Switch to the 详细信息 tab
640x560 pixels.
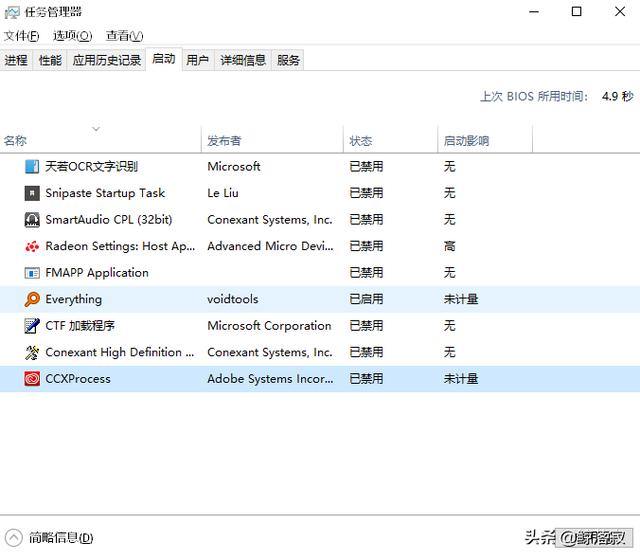pyautogui.click(x=243, y=60)
